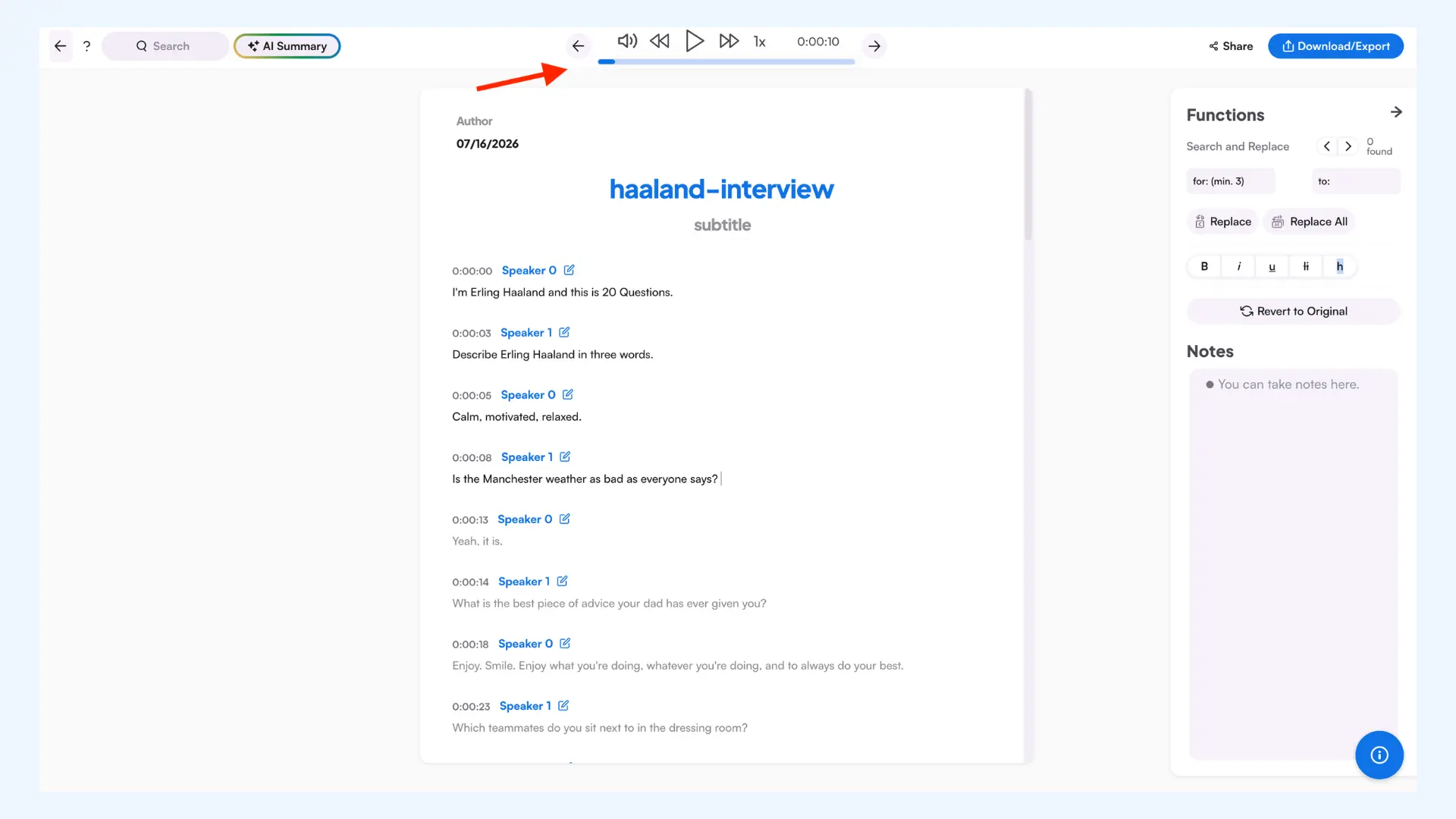
Task: Go back with the top-left arrow
Action: point(61,46)
